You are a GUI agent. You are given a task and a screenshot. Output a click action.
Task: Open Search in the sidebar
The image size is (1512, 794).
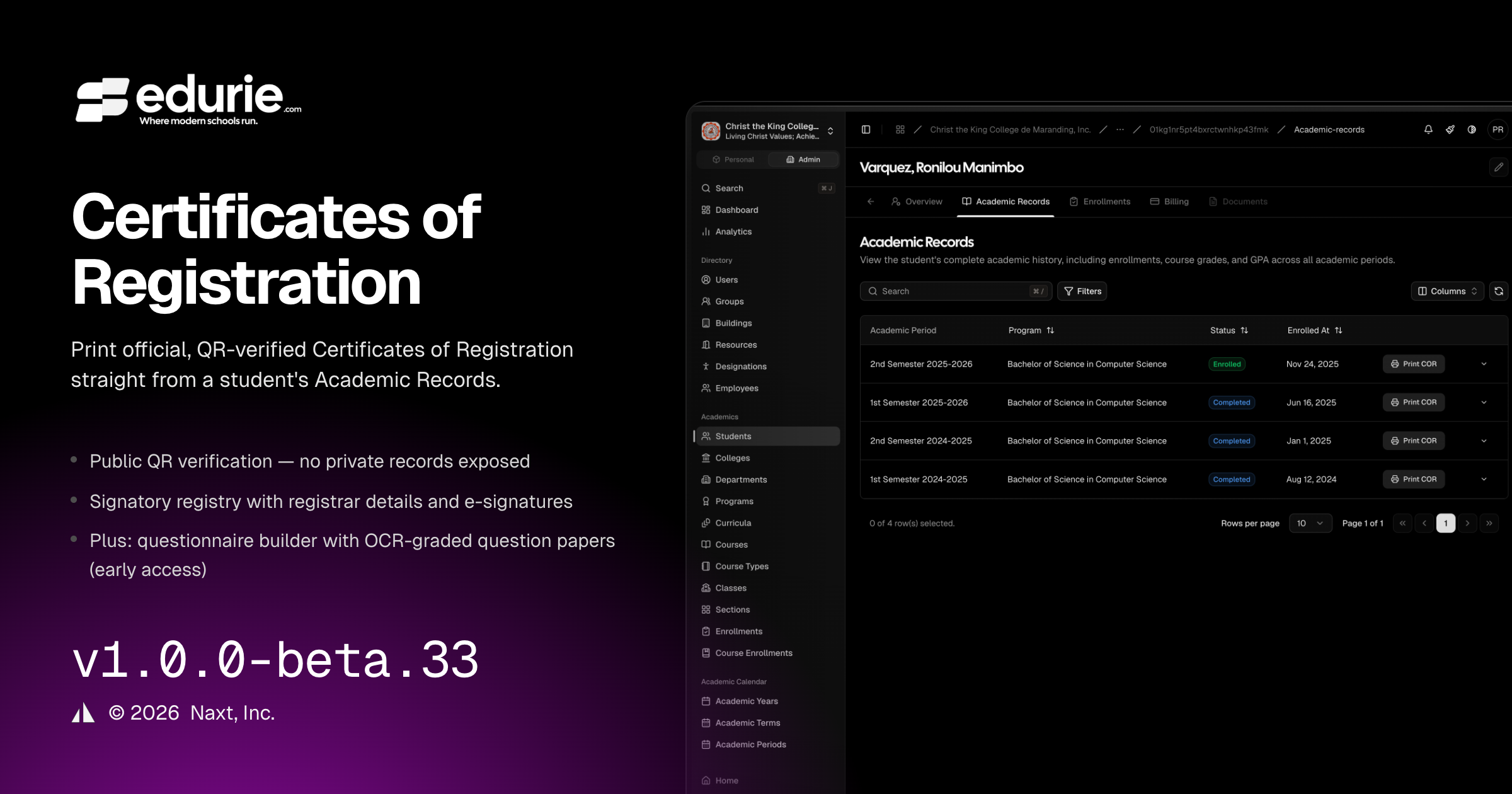coord(768,188)
